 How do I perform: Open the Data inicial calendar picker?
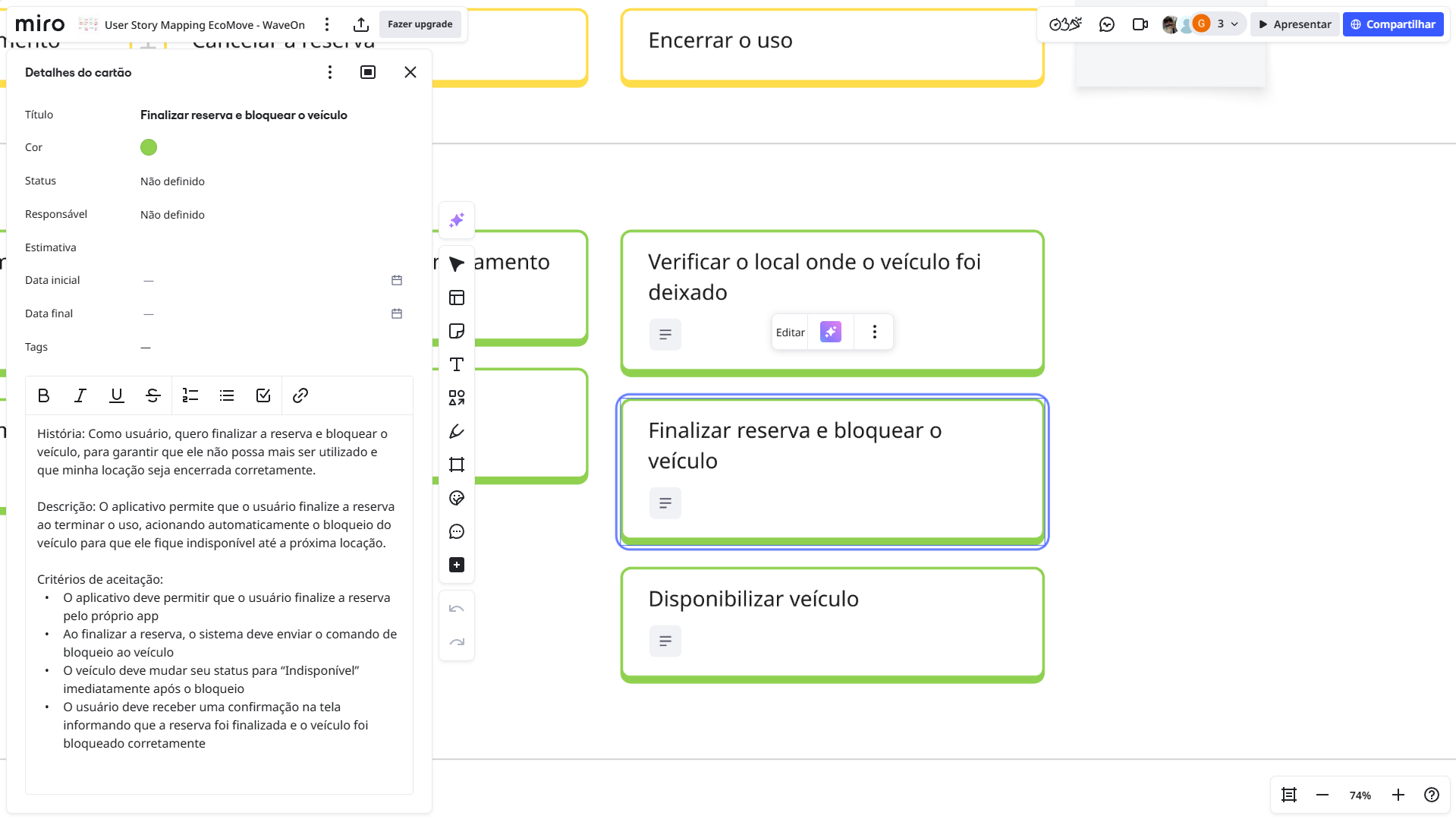coord(396,280)
